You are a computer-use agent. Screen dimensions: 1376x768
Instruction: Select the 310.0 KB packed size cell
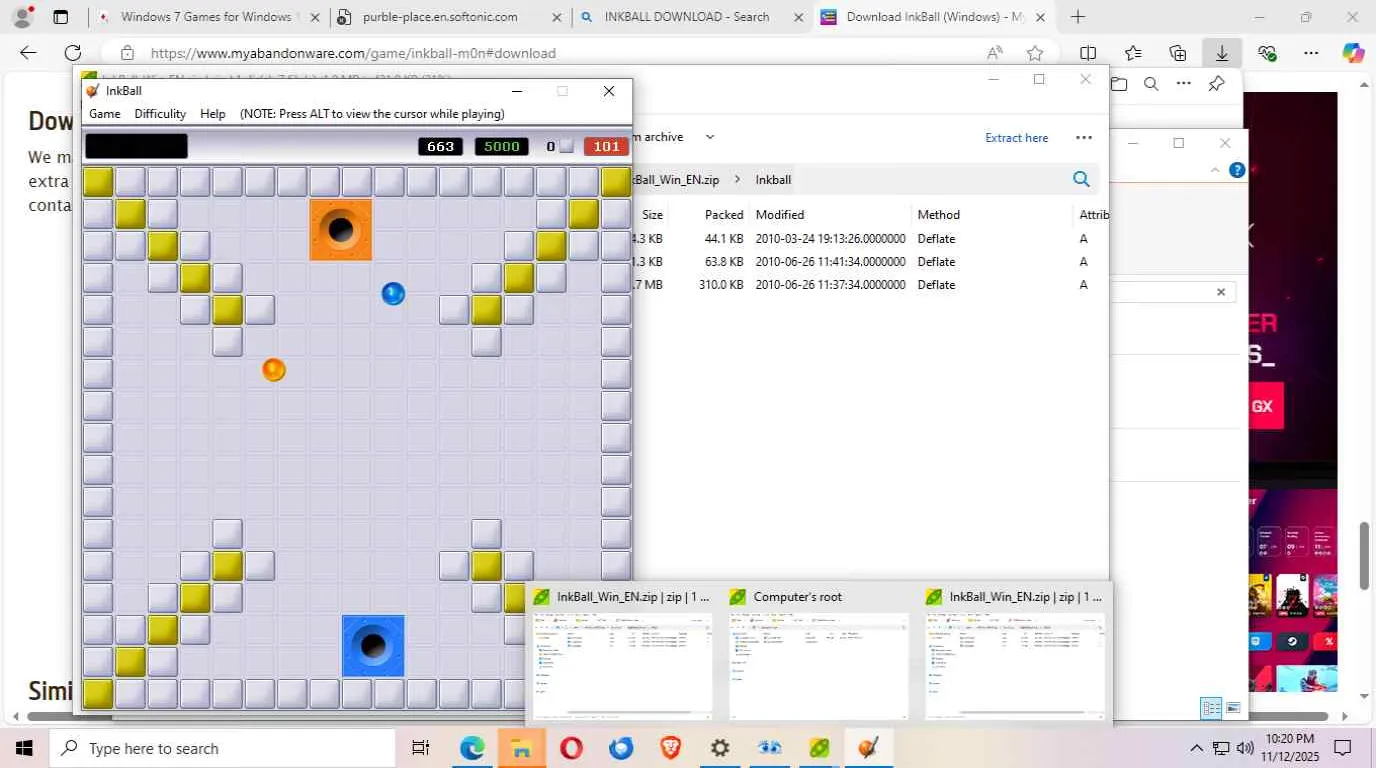click(x=720, y=285)
